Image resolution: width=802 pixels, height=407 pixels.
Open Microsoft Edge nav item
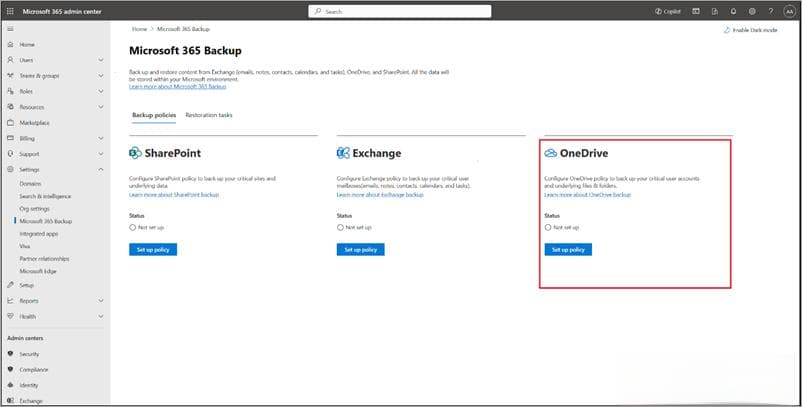(x=38, y=271)
